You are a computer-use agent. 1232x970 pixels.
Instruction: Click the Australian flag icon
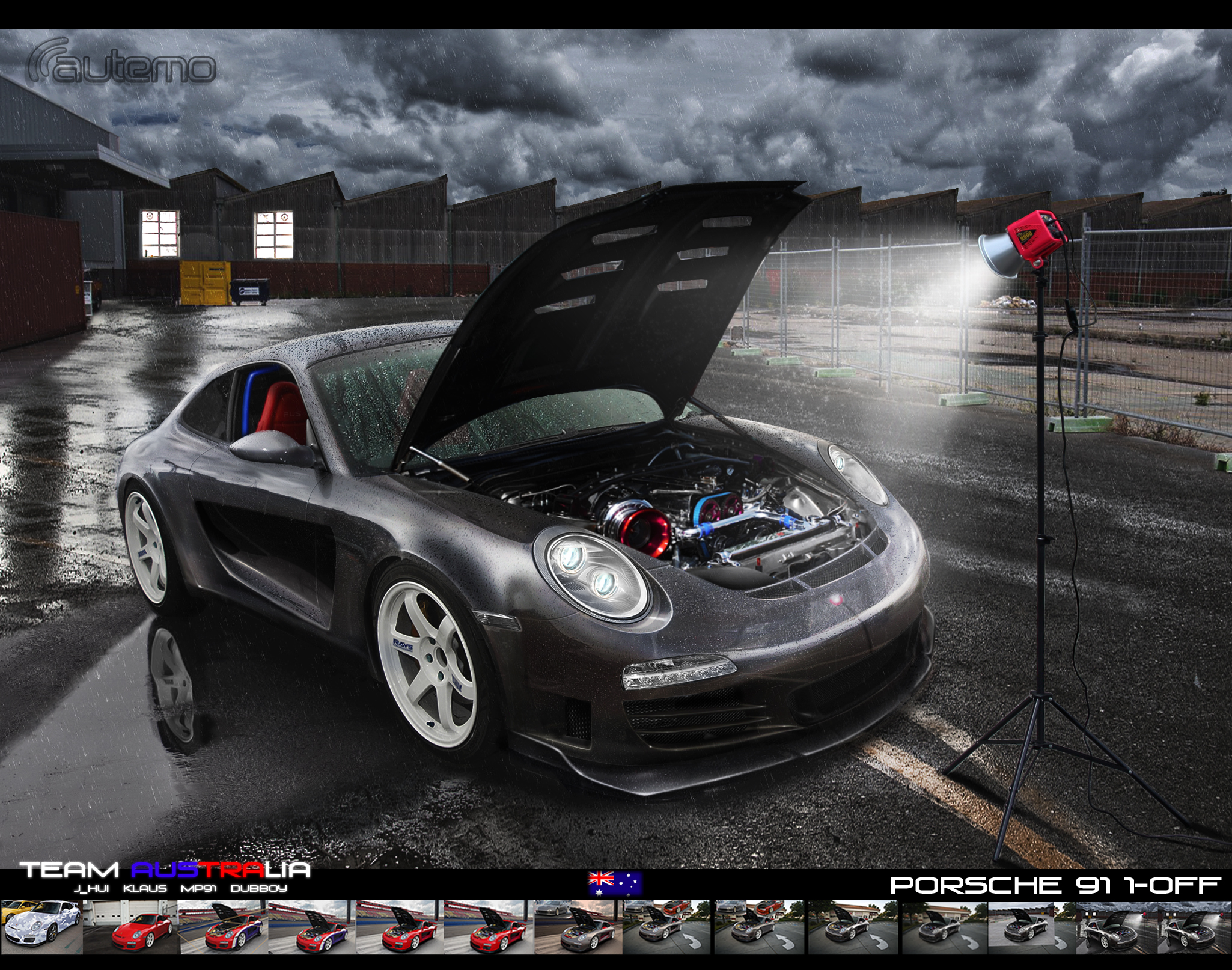pos(615,884)
